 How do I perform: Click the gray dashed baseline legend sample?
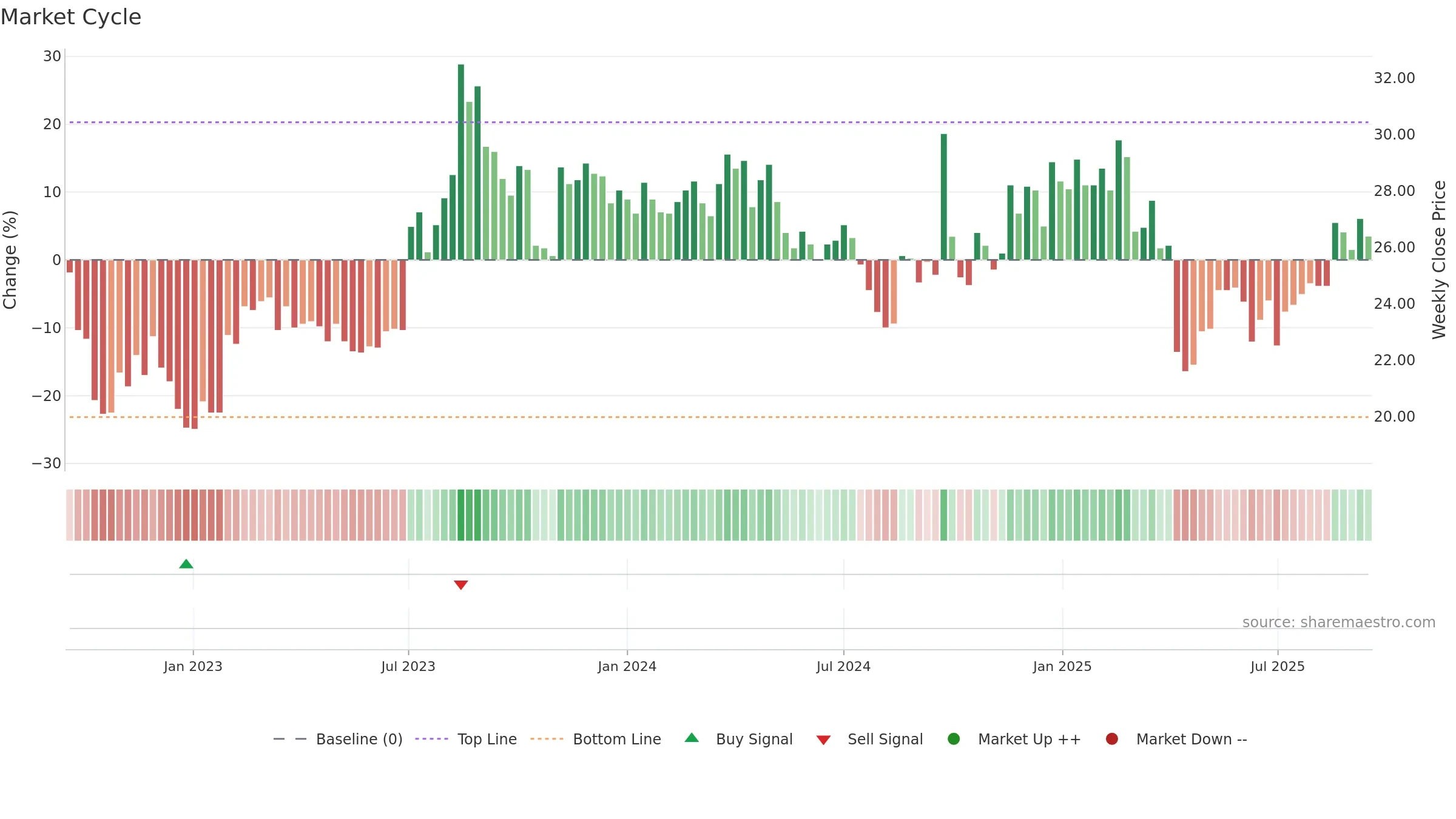click(x=290, y=739)
